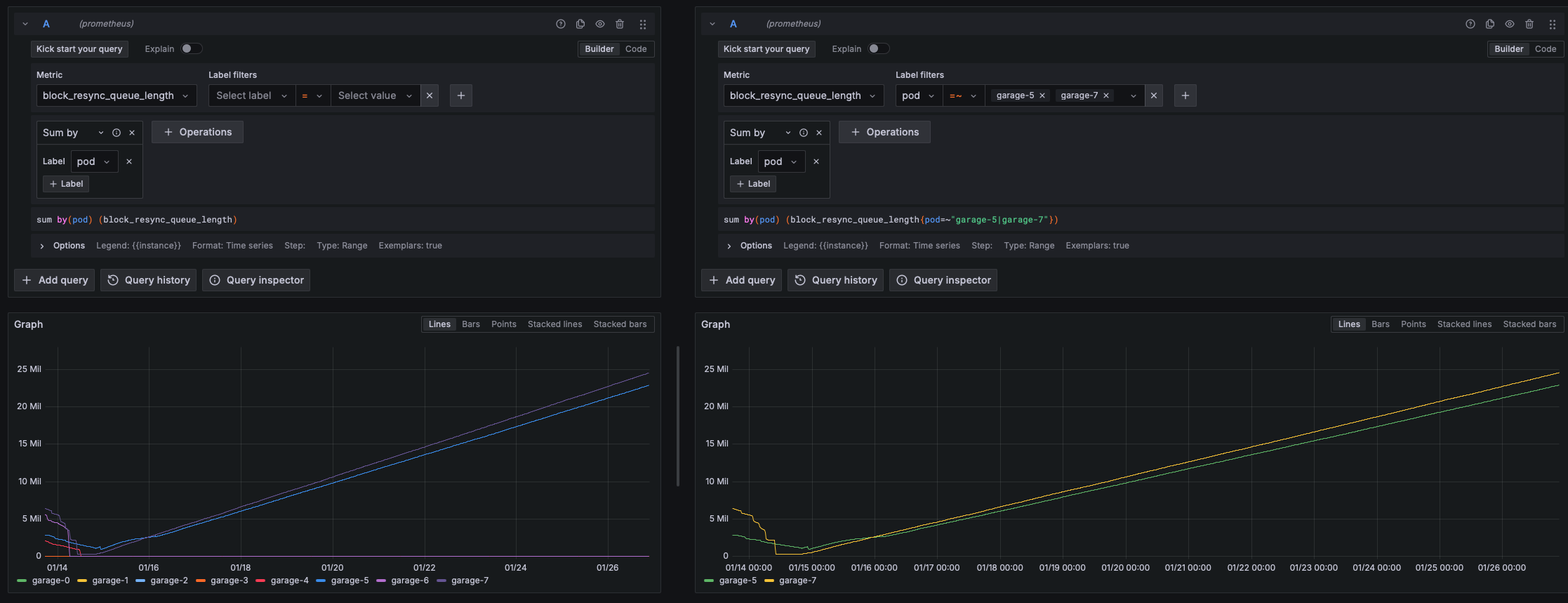
Task: Select Lines tab on right graph
Action: click(1349, 324)
